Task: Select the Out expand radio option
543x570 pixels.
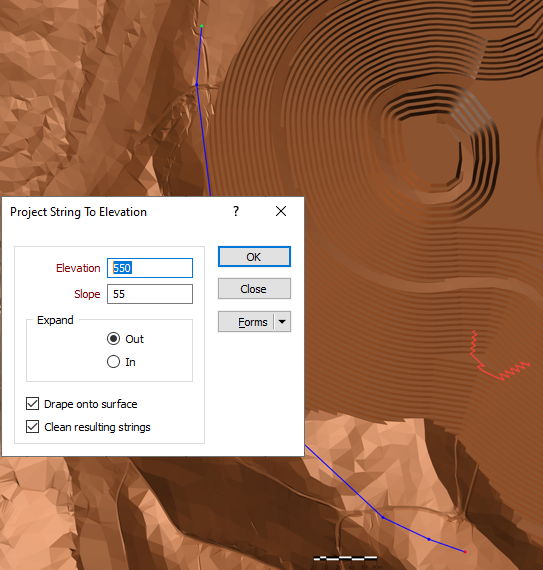Action: tap(113, 339)
